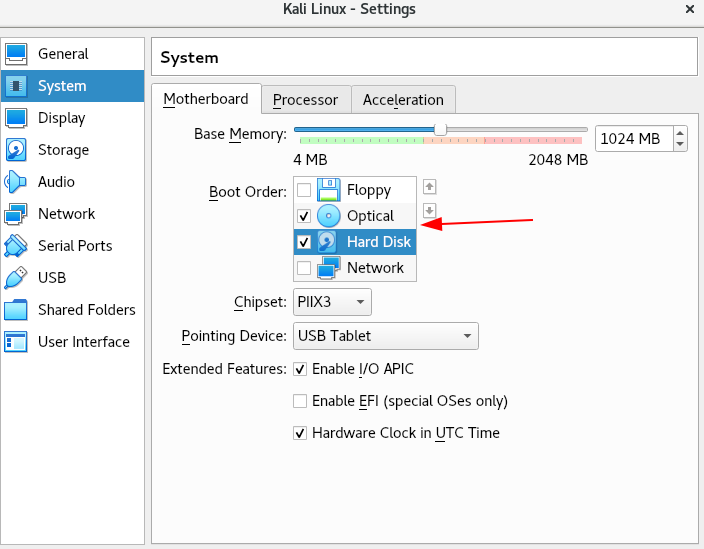Select Hard Disk row text in boot order
Screen dimensions: 704x549
pyautogui.click(x=378, y=242)
